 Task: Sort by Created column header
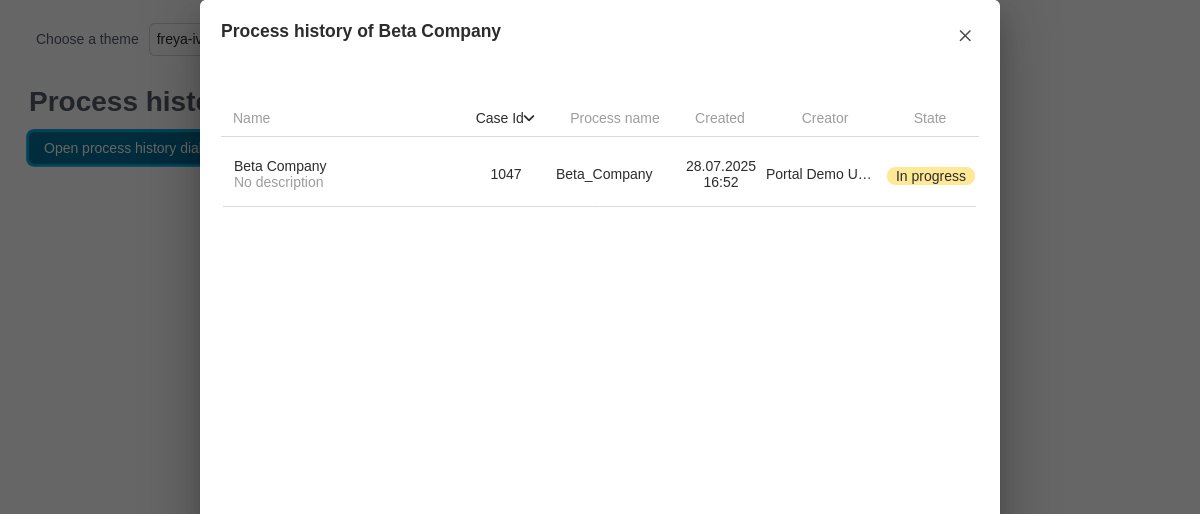(719, 118)
